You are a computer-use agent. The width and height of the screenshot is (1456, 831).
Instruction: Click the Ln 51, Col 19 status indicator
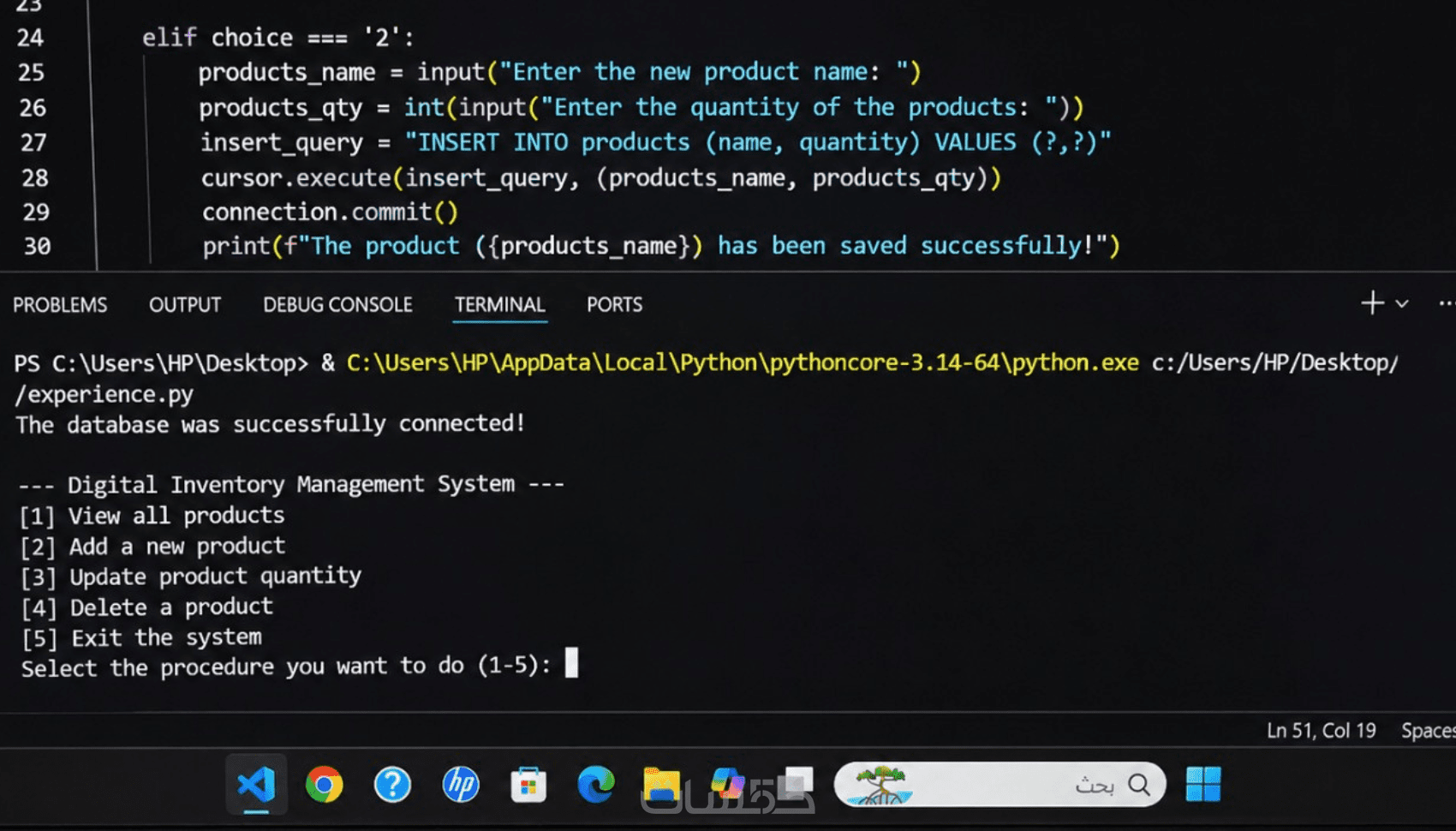(x=1322, y=731)
